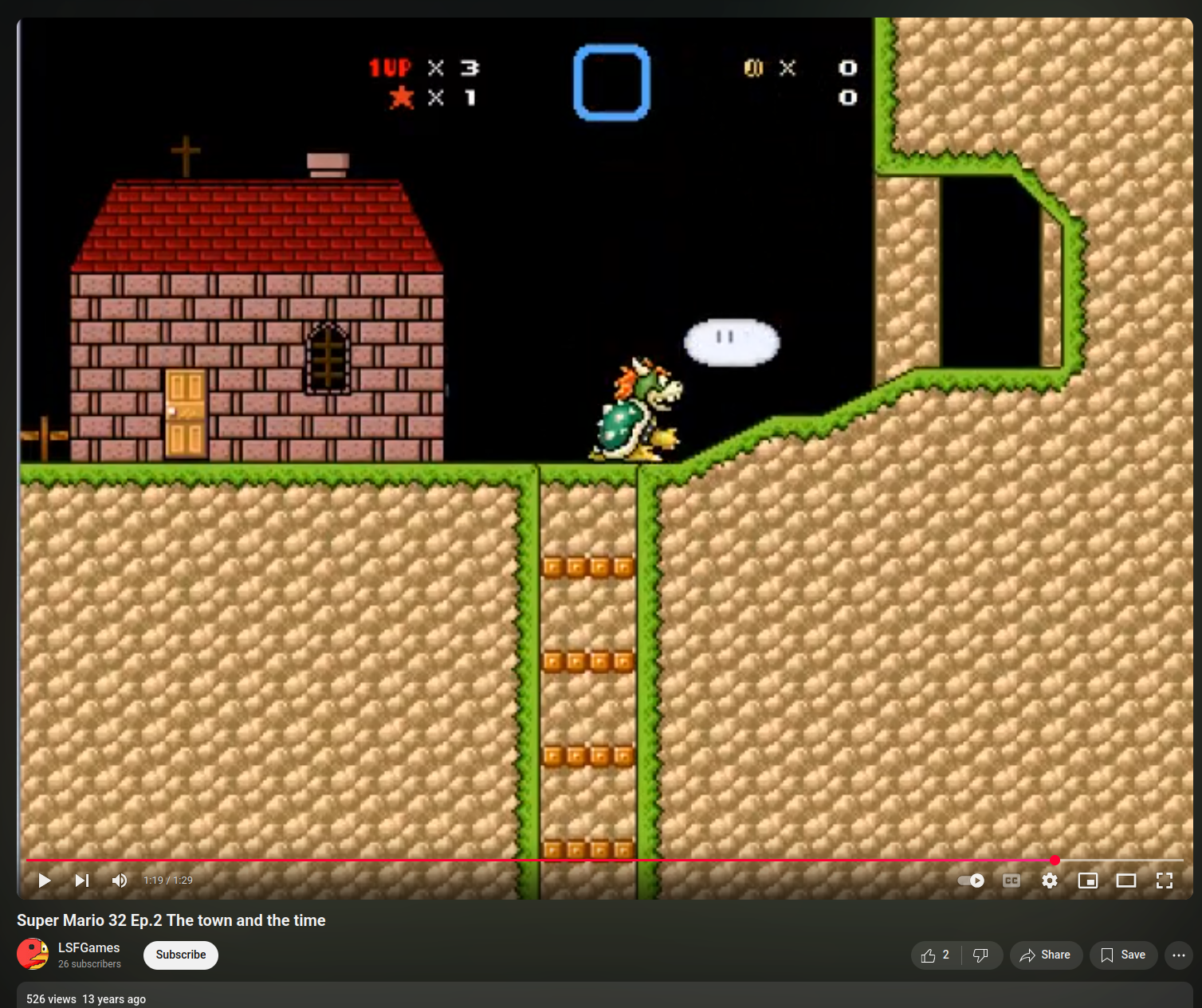Open the LSFGames channel name link
Viewport: 1202px width, 1008px height.
88,947
